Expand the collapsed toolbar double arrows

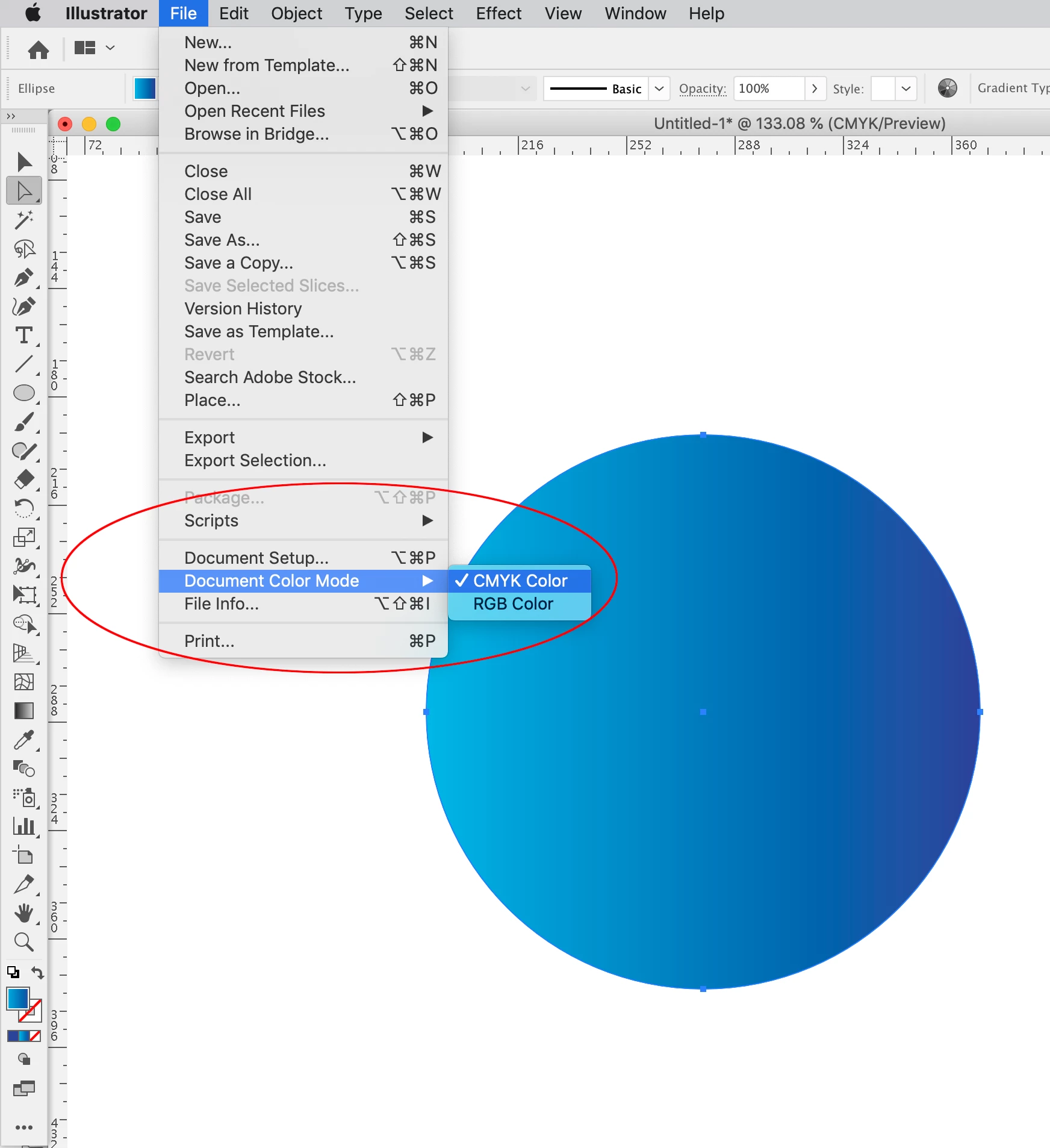click(11, 116)
